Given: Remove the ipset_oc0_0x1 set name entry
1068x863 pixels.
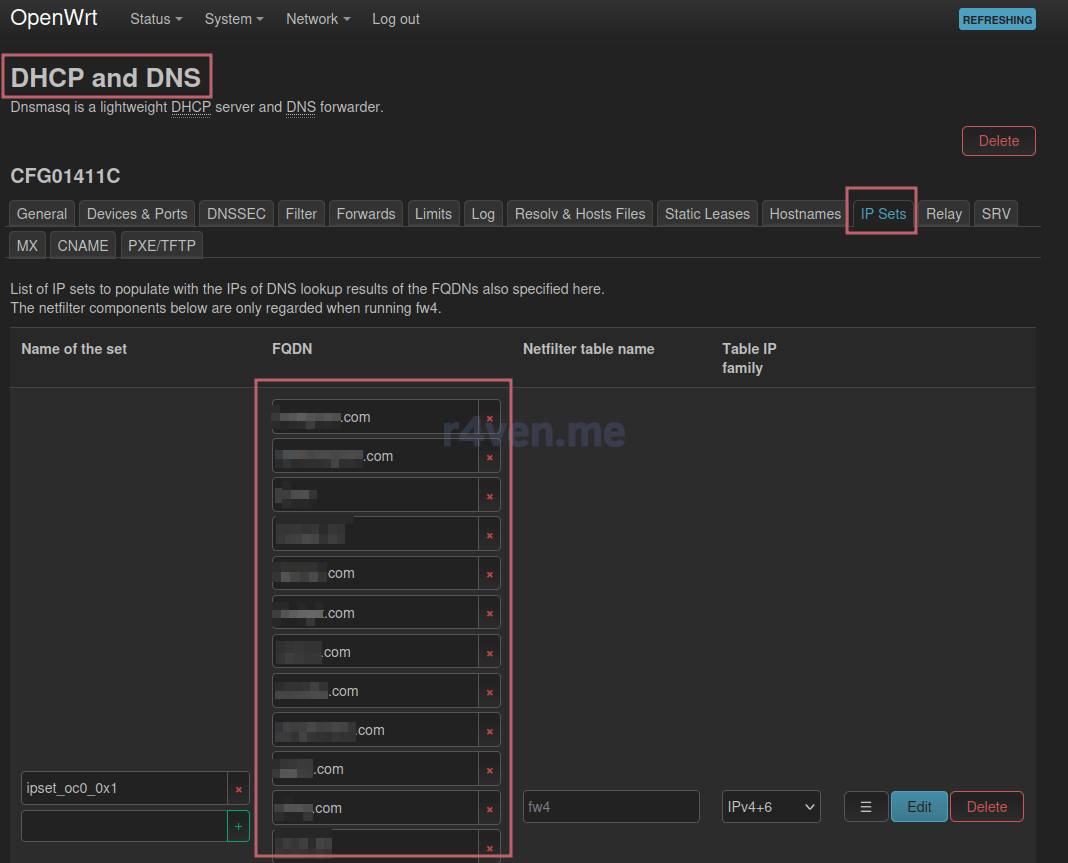Looking at the screenshot, I should click(238, 789).
